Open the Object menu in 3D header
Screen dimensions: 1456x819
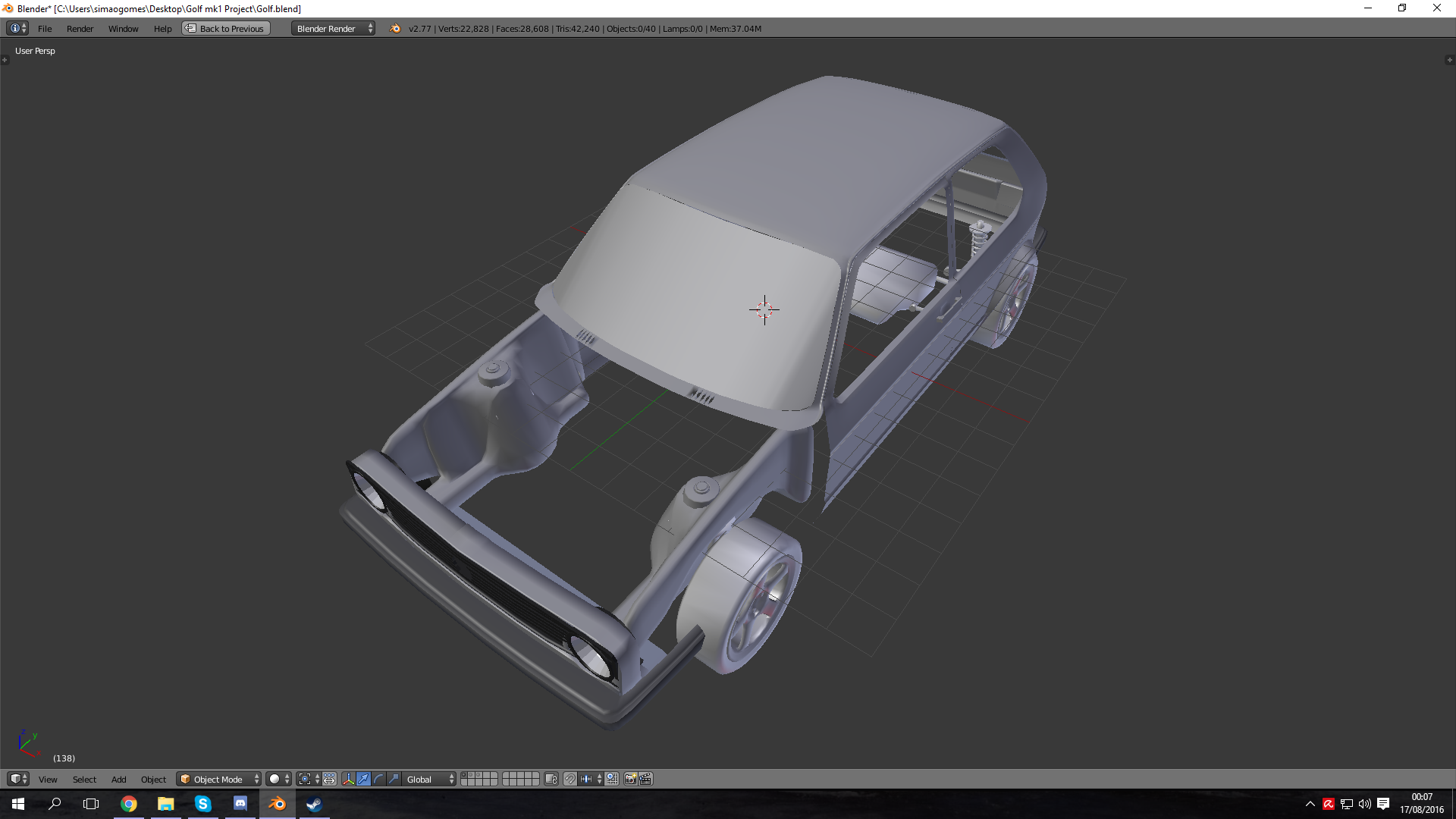coord(153,779)
